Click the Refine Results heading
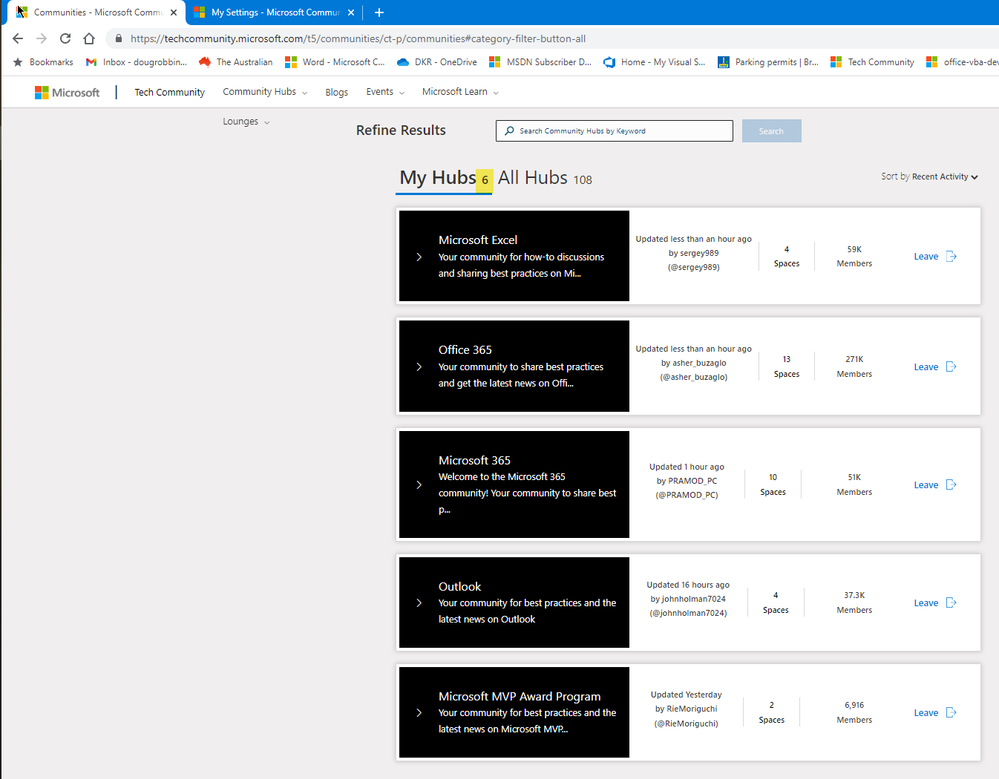Viewport: 999px width, 779px height. (401, 130)
